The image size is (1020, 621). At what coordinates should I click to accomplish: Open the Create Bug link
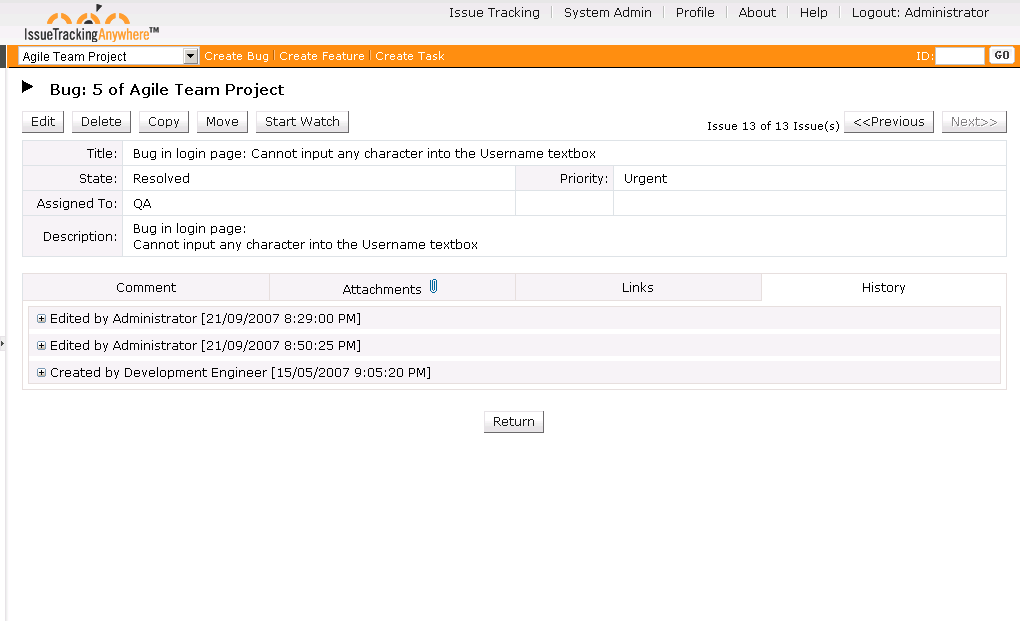coord(236,56)
